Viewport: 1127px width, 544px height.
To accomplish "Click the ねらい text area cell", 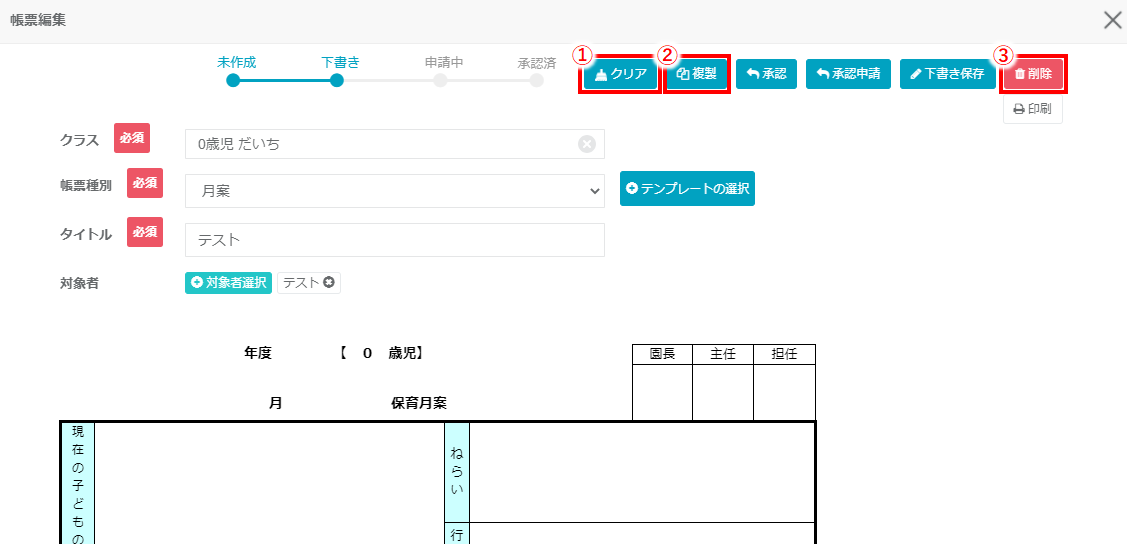I will point(641,472).
